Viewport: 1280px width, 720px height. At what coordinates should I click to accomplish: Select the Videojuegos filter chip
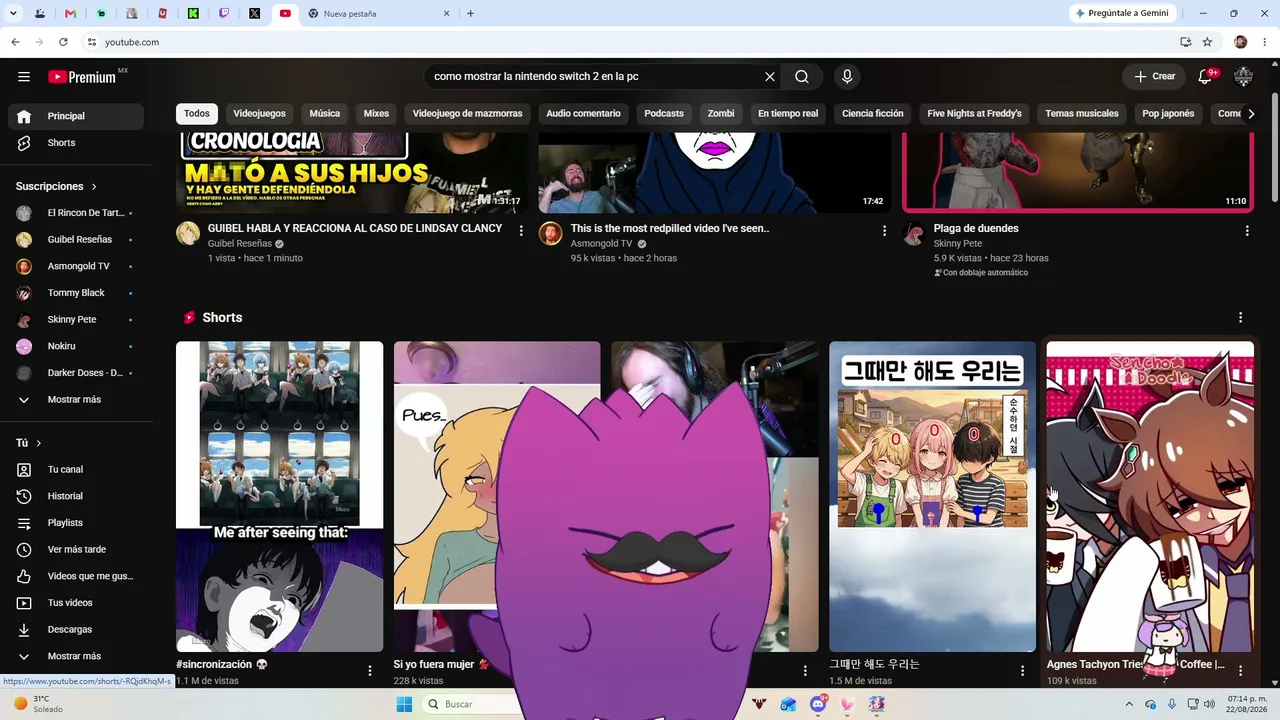259,114
